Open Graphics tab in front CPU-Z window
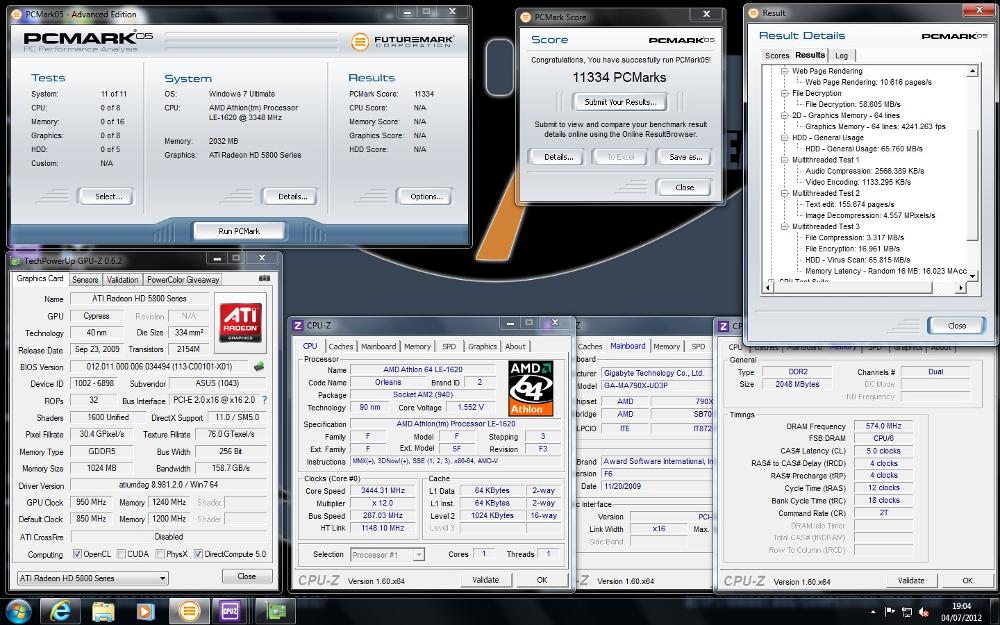This screenshot has width=1000, height=625. tap(482, 346)
